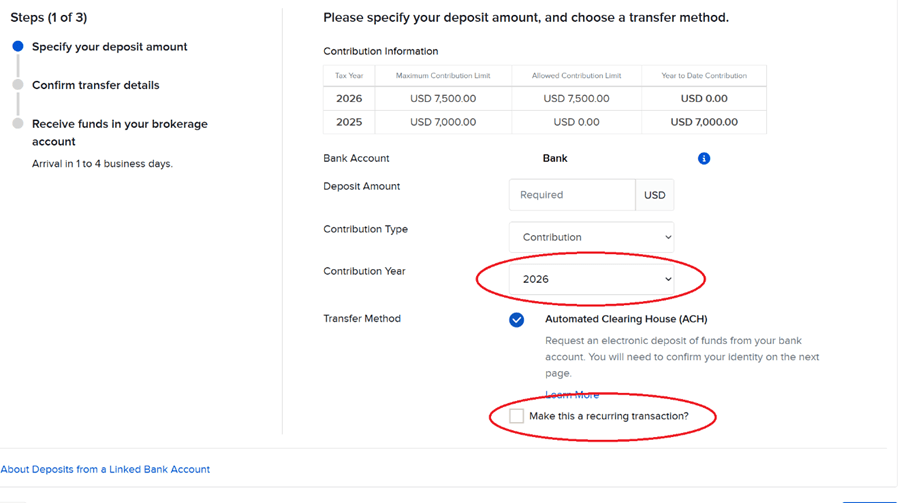Click the 'Specify your deposit amount' step label
The width and height of the screenshot is (910, 503).
click(109, 47)
